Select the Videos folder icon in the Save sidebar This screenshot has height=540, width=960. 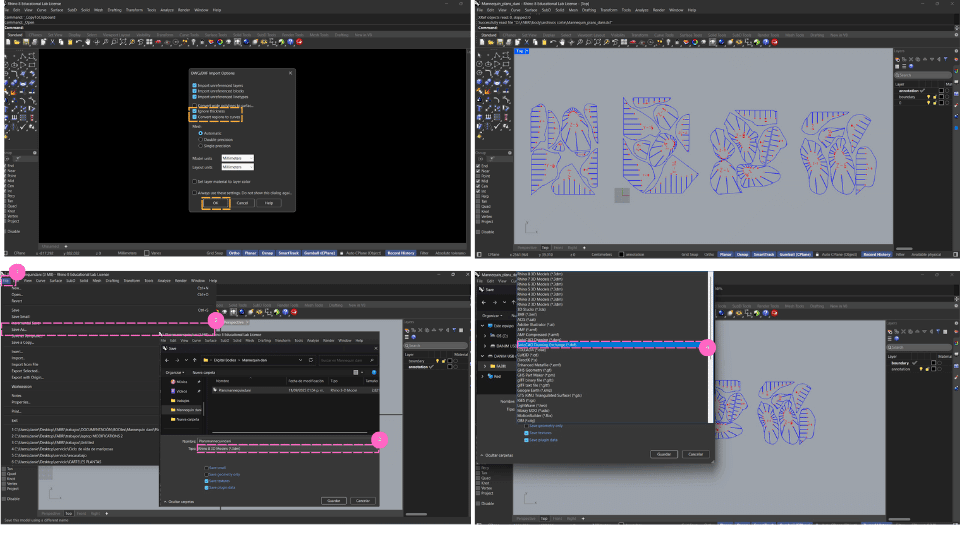point(172,390)
